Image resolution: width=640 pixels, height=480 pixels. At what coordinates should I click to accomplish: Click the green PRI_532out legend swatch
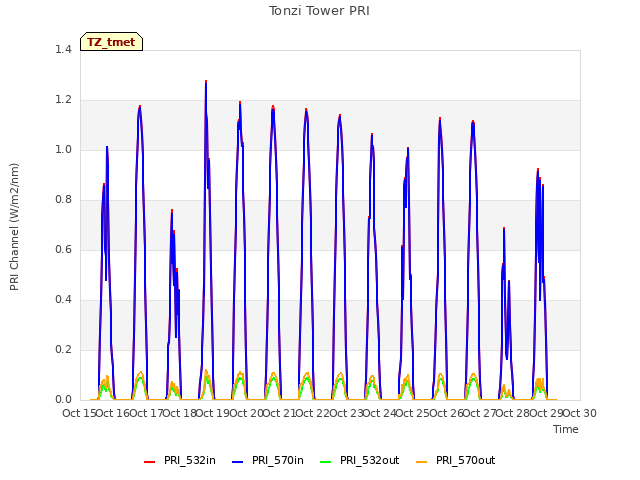tap(326, 462)
